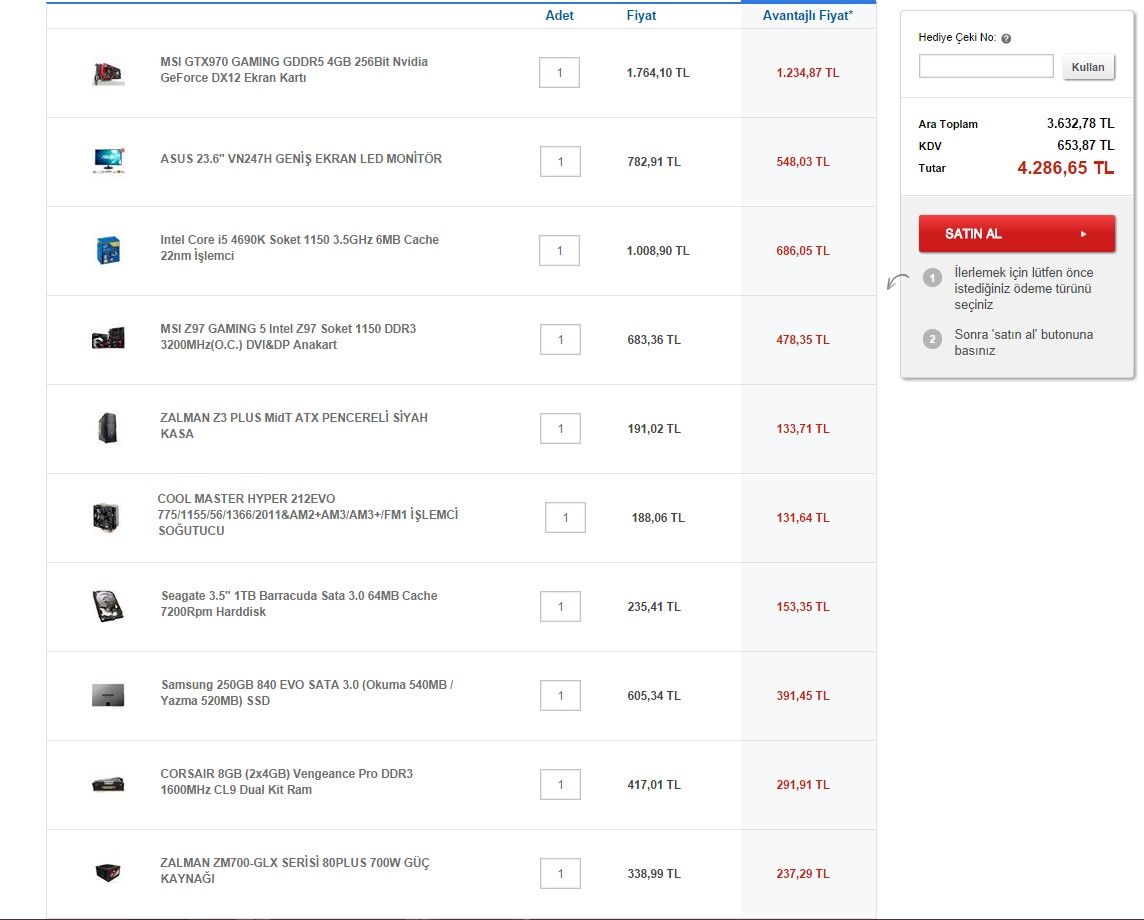Click the Samsung 840 EVO SSD thumbnail
Screen dimensions: 1144x920
pyautogui.click(x=108, y=695)
